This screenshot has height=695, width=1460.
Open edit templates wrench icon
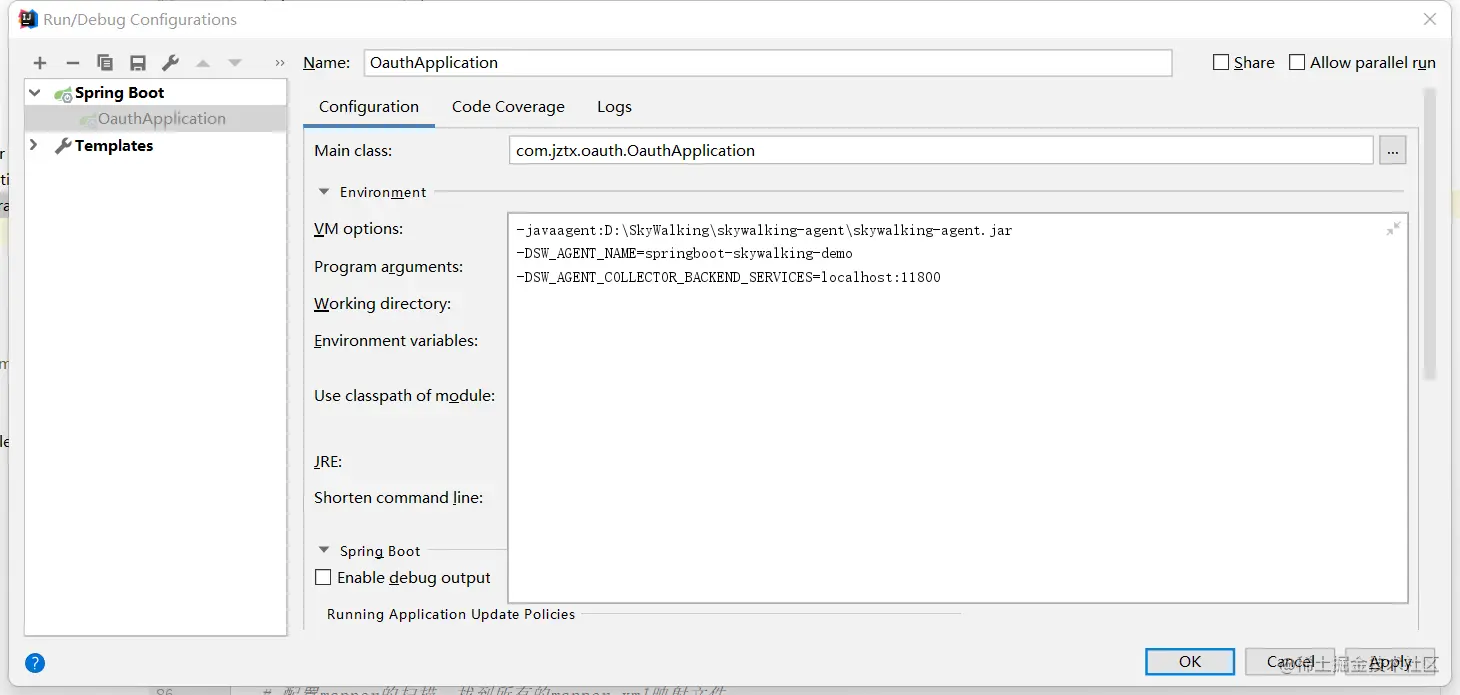[170, 63]
